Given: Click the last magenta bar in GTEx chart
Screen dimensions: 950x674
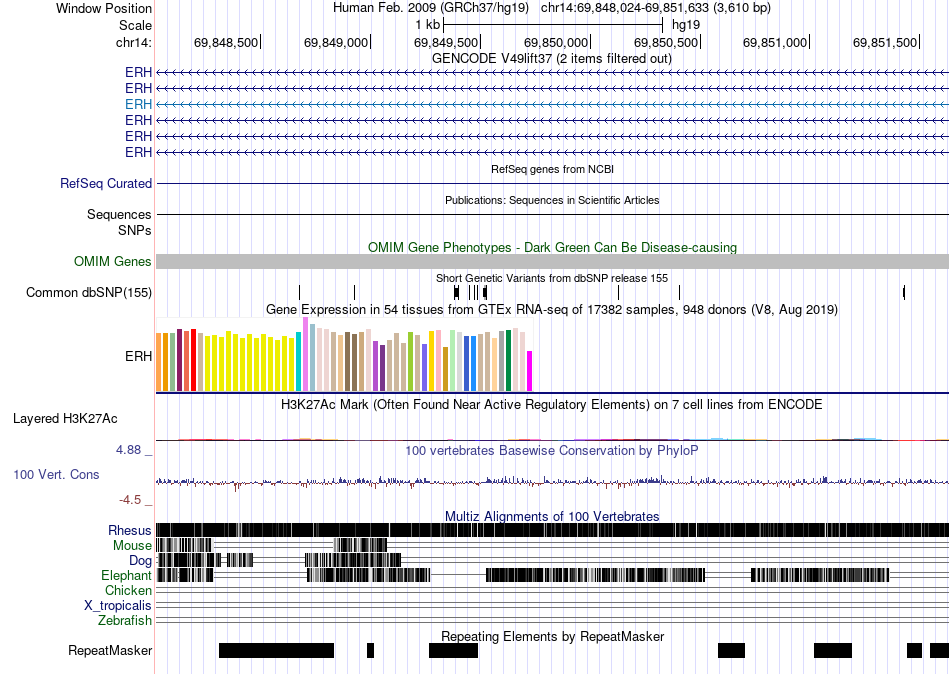Looking at the screenshot, I should [529, 371].
